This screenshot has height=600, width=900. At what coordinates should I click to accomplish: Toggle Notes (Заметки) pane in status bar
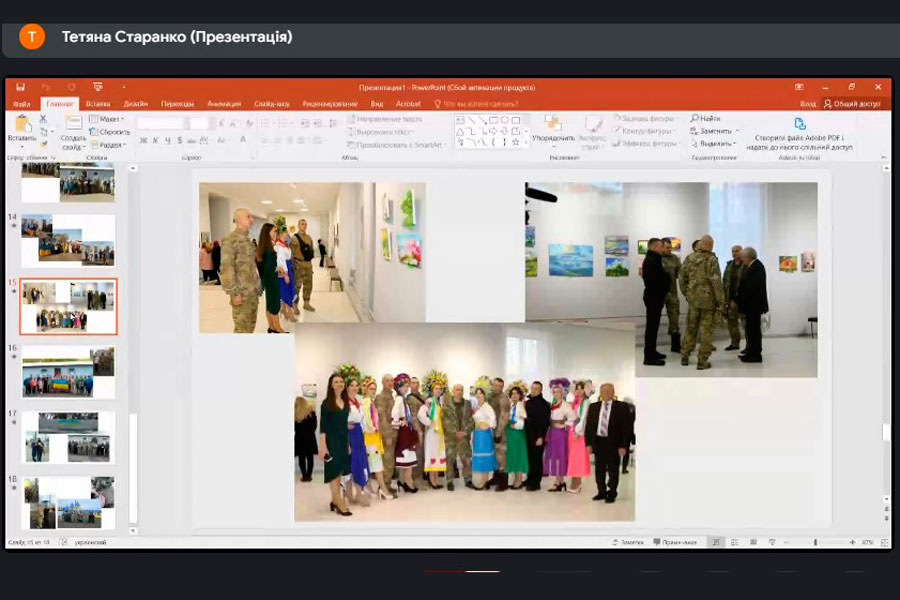coord(628,542)
